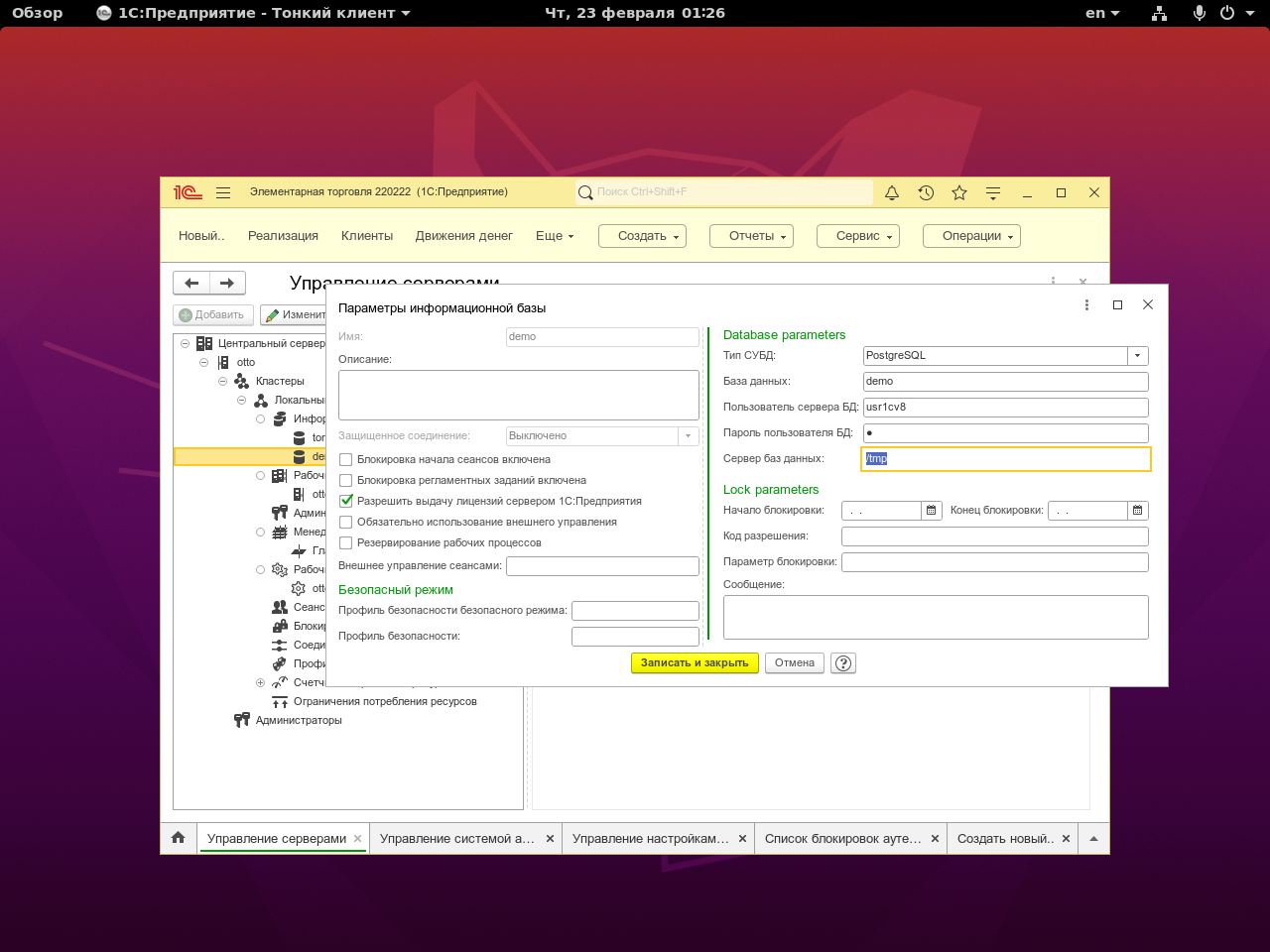Click the Соединения sliders icon in tree

[280, 645]
